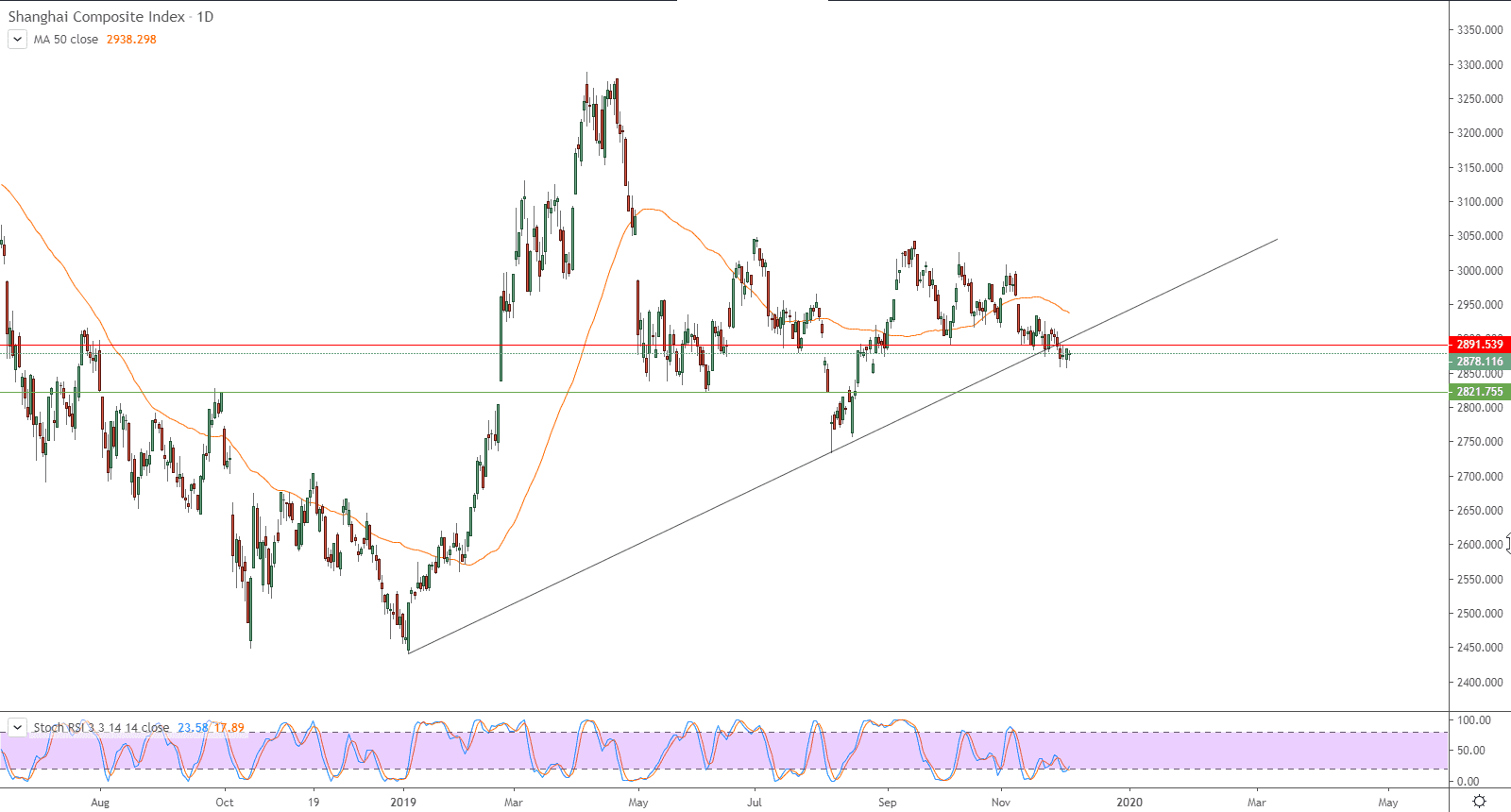Click the Nov label on time axis
This screenshot has height=812, width=1511.
[x=1001, y=803]
